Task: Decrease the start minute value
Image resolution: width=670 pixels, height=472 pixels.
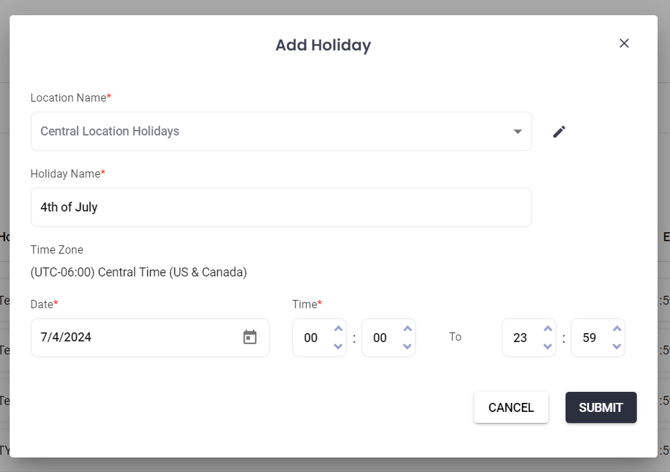Action: [x=407, y=346]
